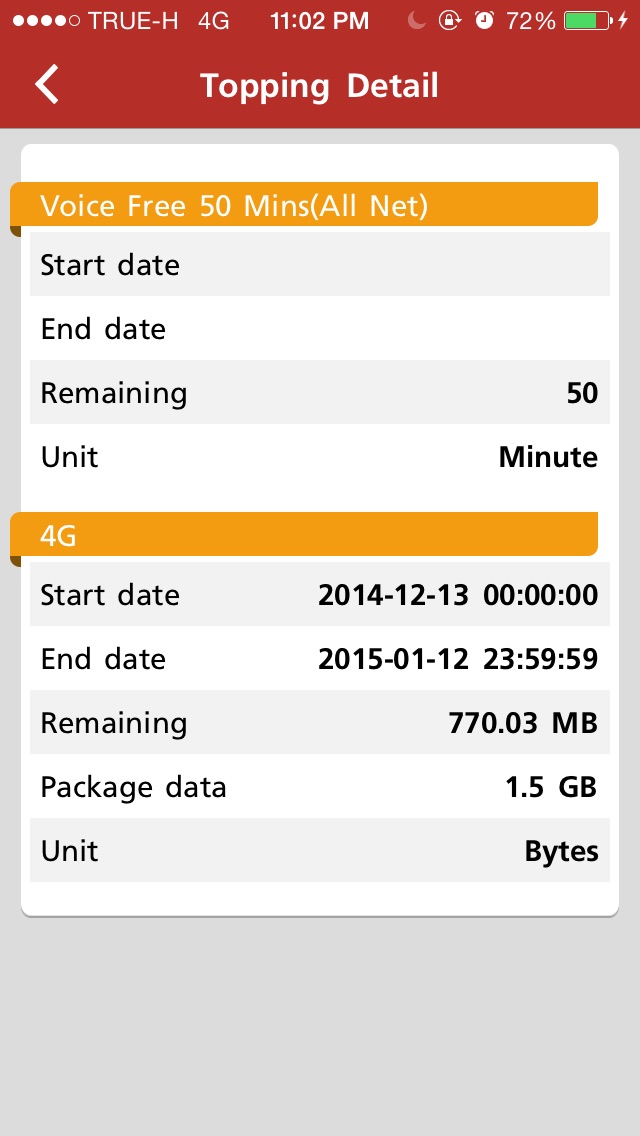Tap the voice package Start date row
Screen dimensions: 640x1136
click(x=320, y=265)
